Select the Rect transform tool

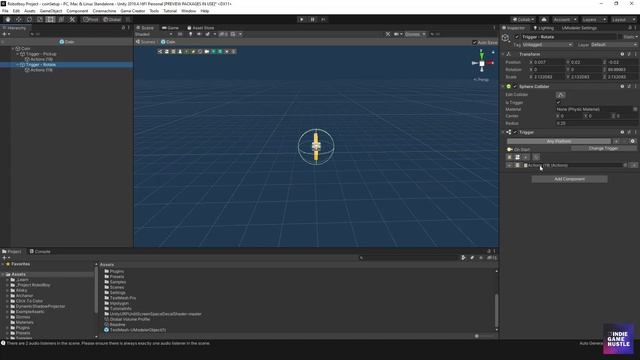[50, 20]
